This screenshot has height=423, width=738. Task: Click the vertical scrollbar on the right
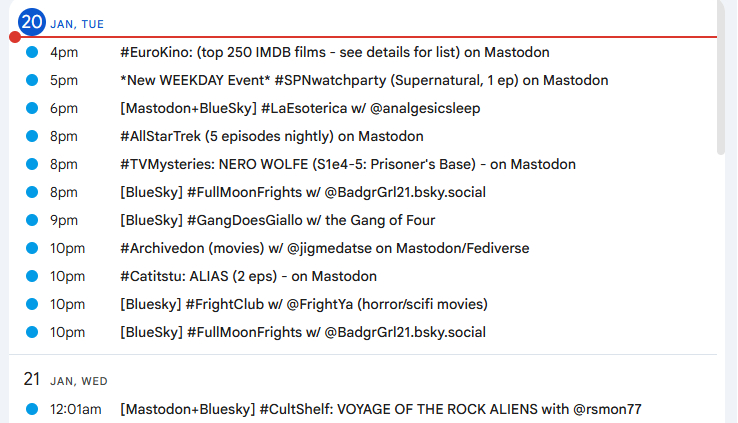point(722,80)
